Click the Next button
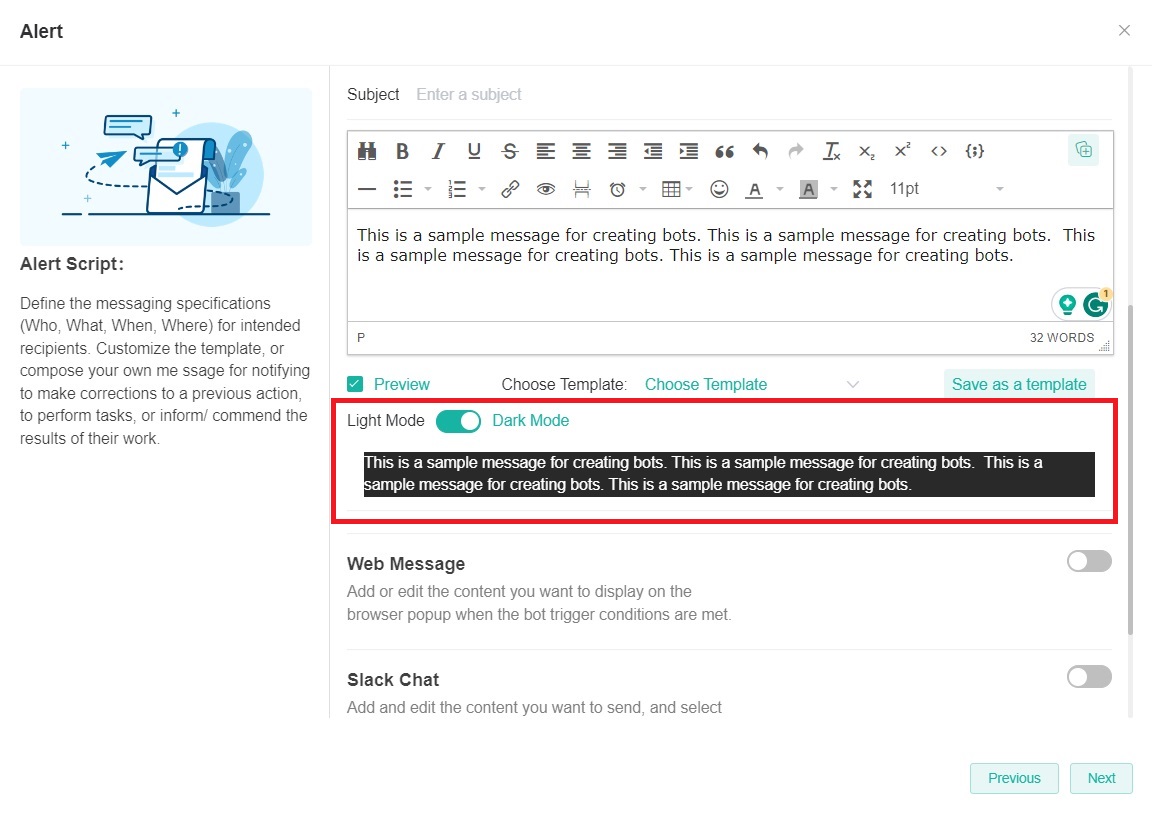 pyautogui.click(x=1101, y=778)
